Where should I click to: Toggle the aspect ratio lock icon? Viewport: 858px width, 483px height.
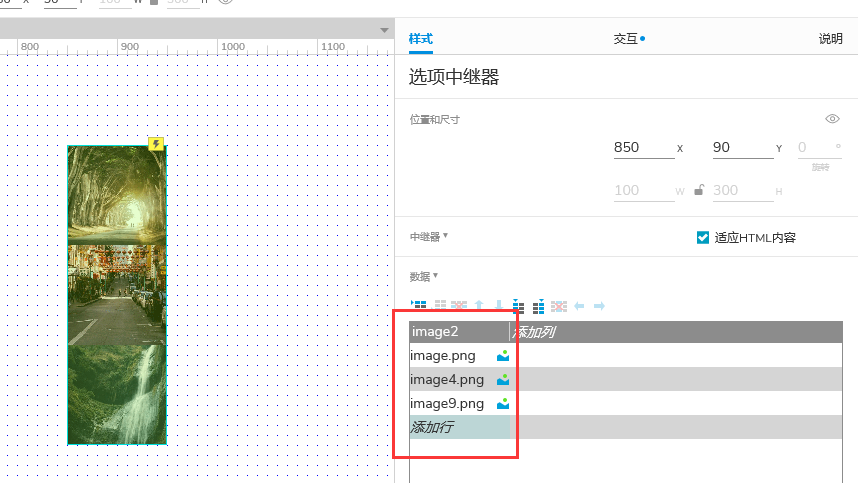699,190
